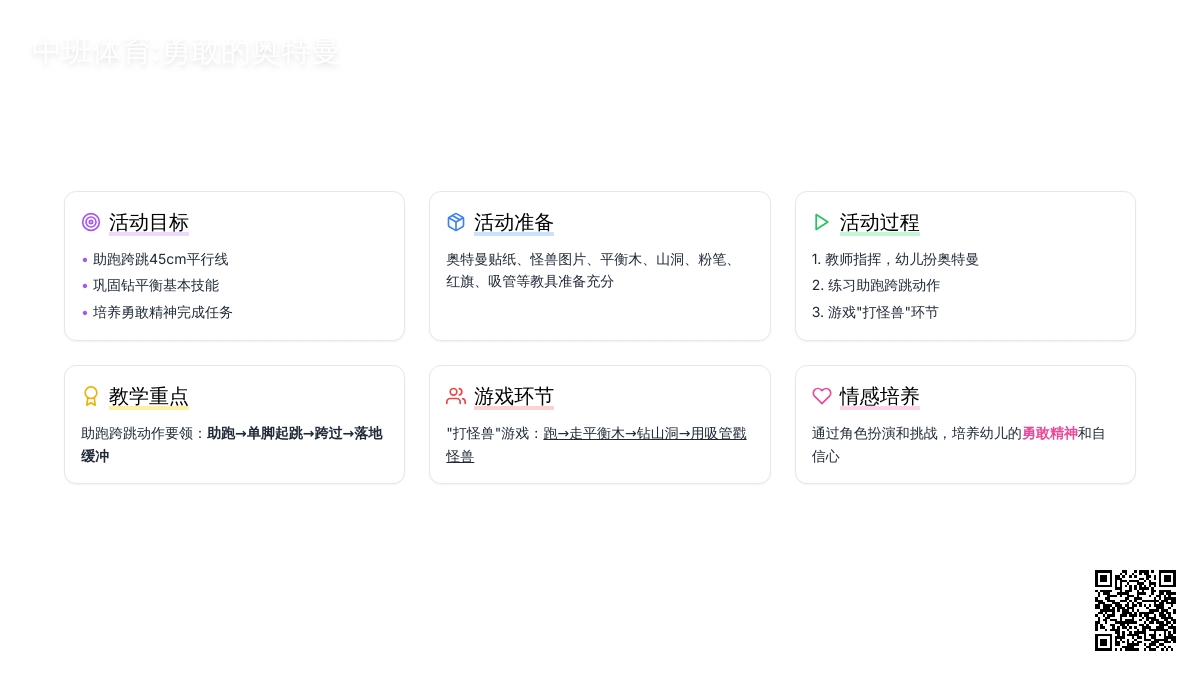The height and width of the screenshot is (675, 1200).
Task: Click the QR code image
Action: pos(1135,610)
